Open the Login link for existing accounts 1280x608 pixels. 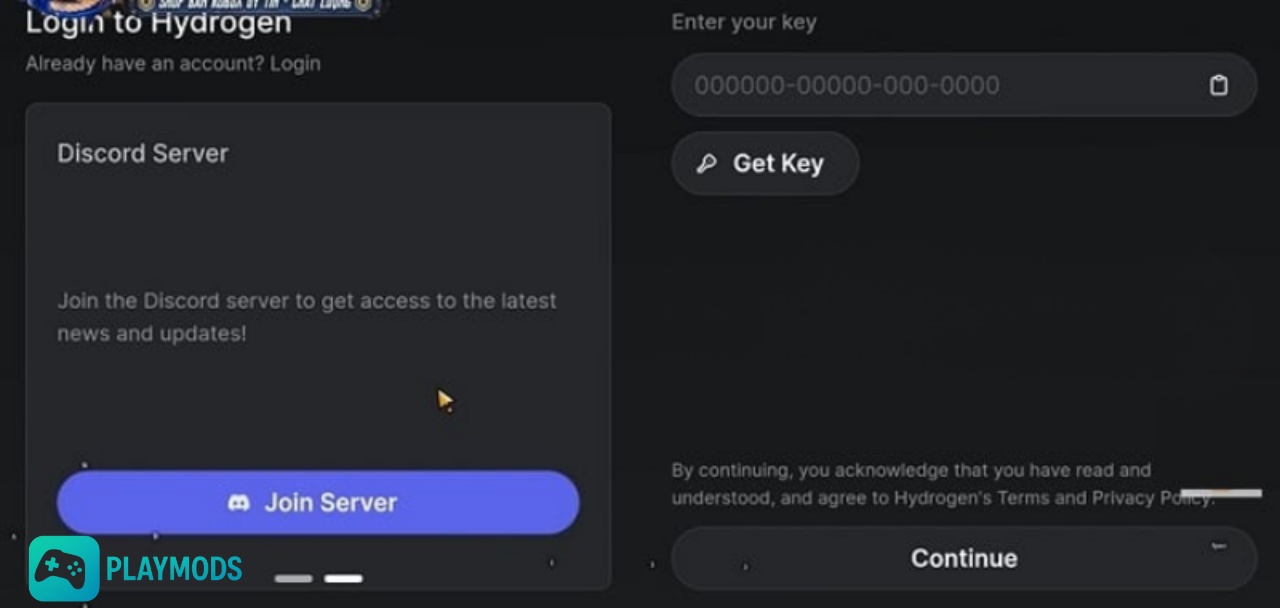coord(294,63)
